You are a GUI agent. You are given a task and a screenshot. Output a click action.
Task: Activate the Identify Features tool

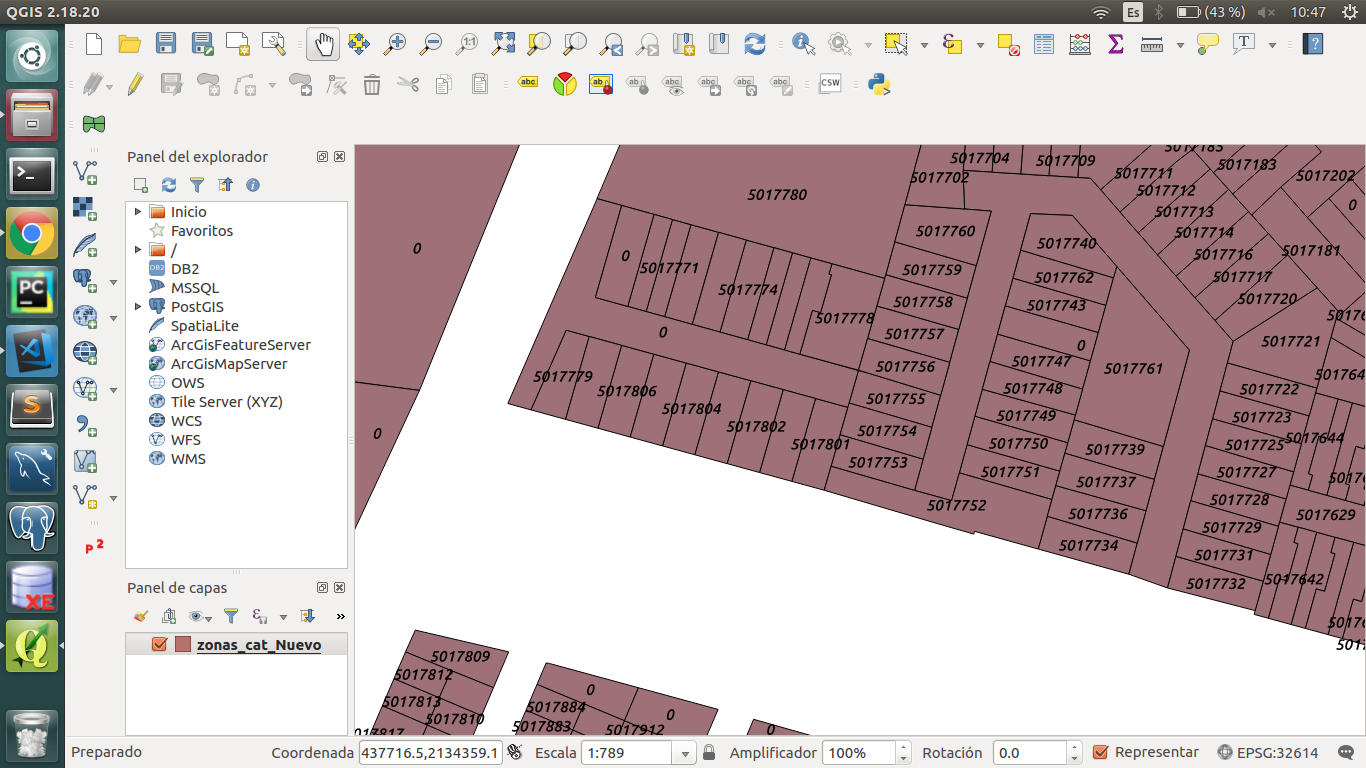[x=803, y=44]
